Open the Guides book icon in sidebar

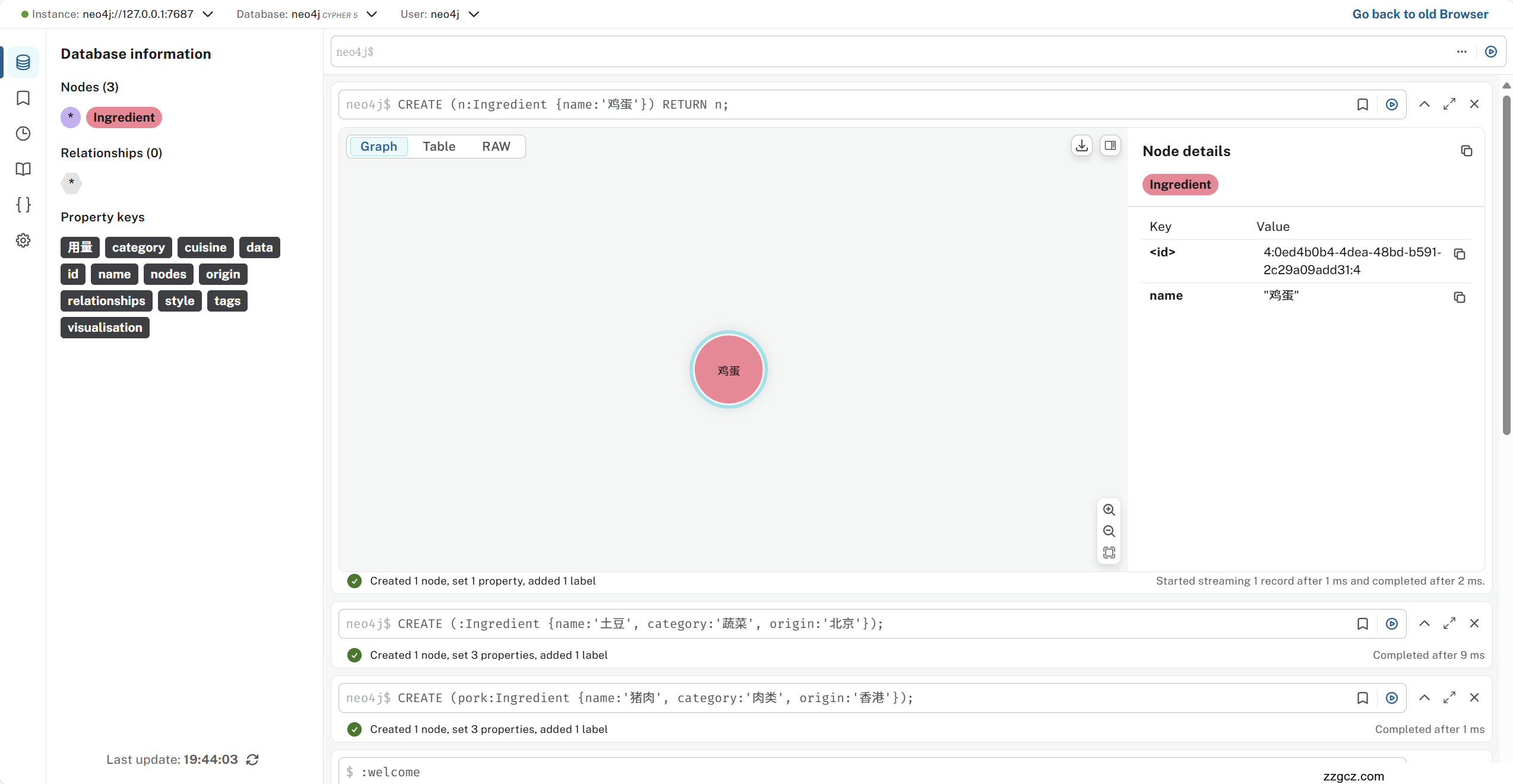(x=23, y=169)
